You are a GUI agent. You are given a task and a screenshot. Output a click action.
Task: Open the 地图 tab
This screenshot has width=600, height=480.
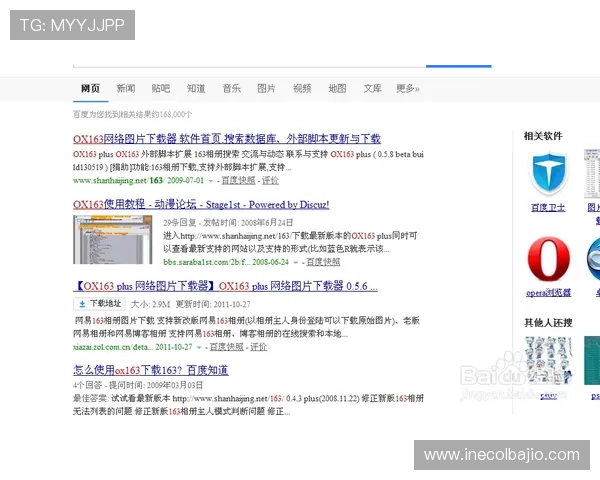pyautogui.click(x=337, y=89)
